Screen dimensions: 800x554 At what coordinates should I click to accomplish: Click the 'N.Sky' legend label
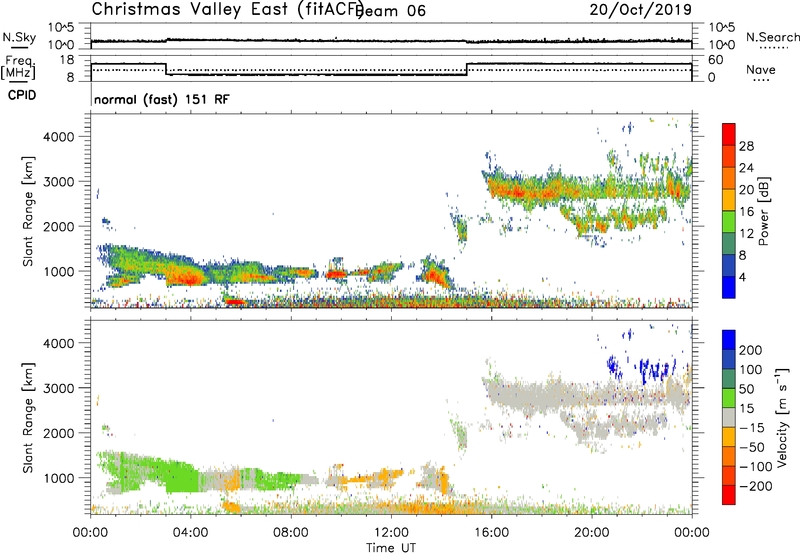(x=19, y=37)
